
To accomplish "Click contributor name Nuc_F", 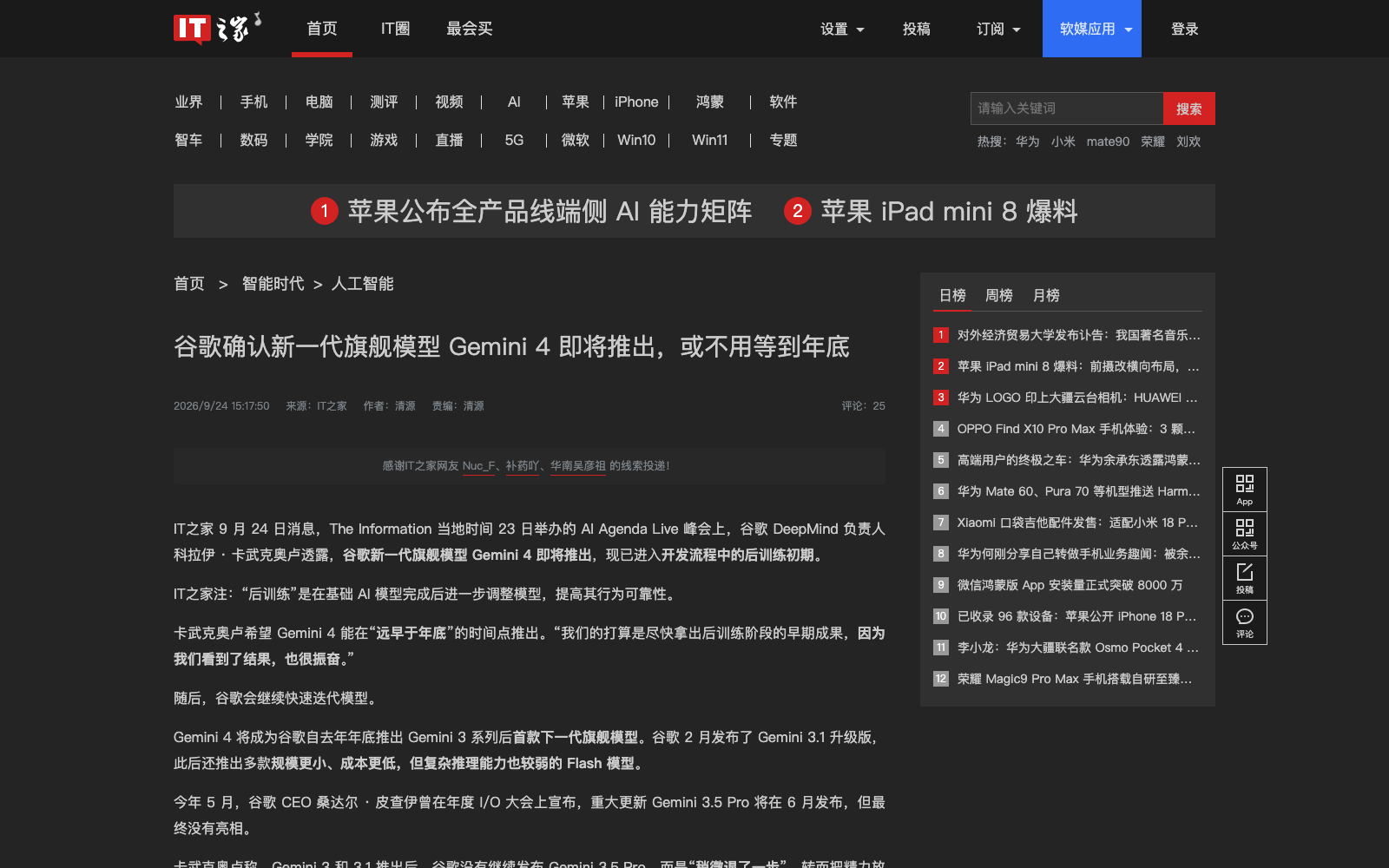I will (478, 466).
